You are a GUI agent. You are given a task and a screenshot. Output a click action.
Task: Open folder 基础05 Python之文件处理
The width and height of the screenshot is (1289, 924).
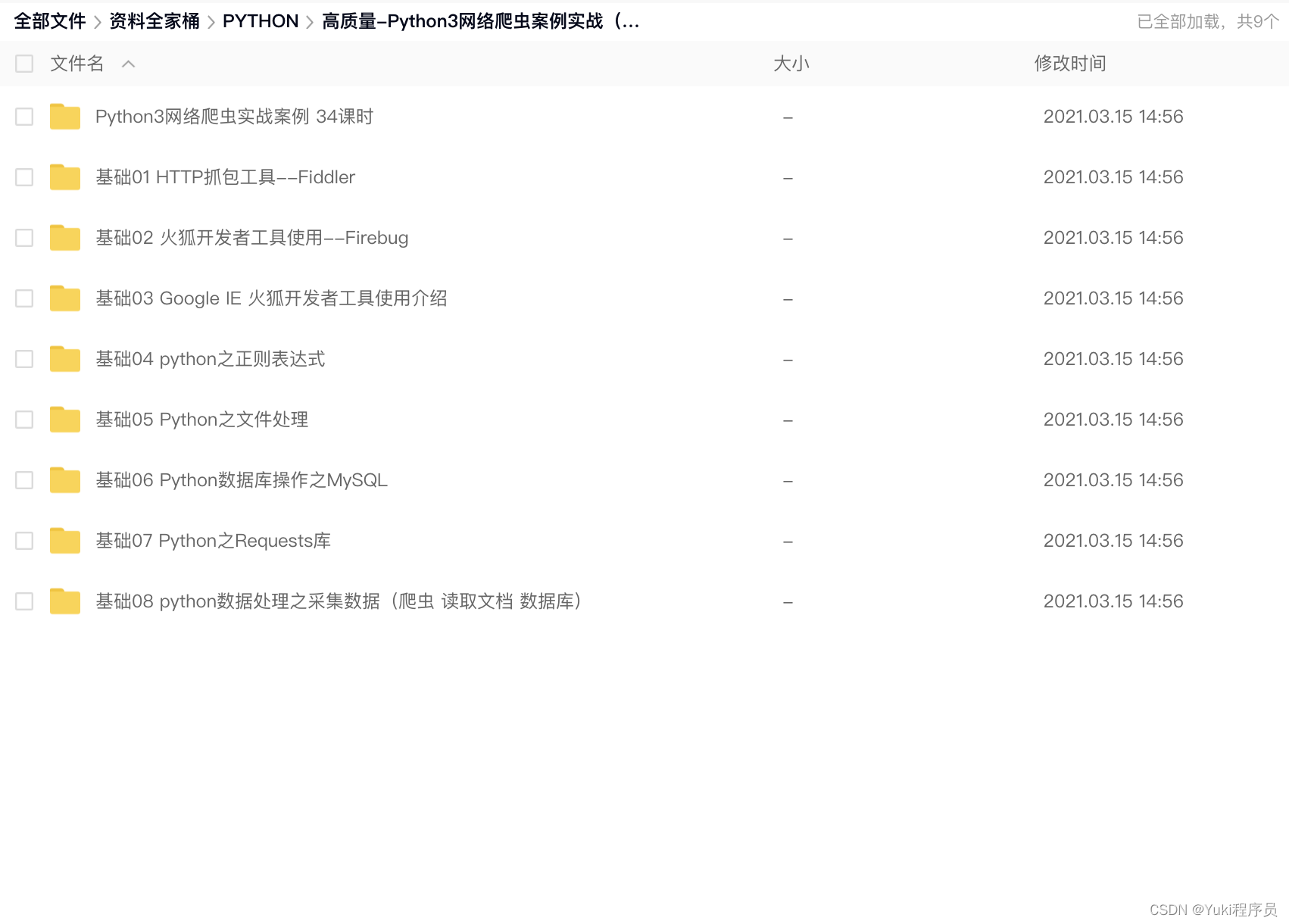(x=201, y=420)
